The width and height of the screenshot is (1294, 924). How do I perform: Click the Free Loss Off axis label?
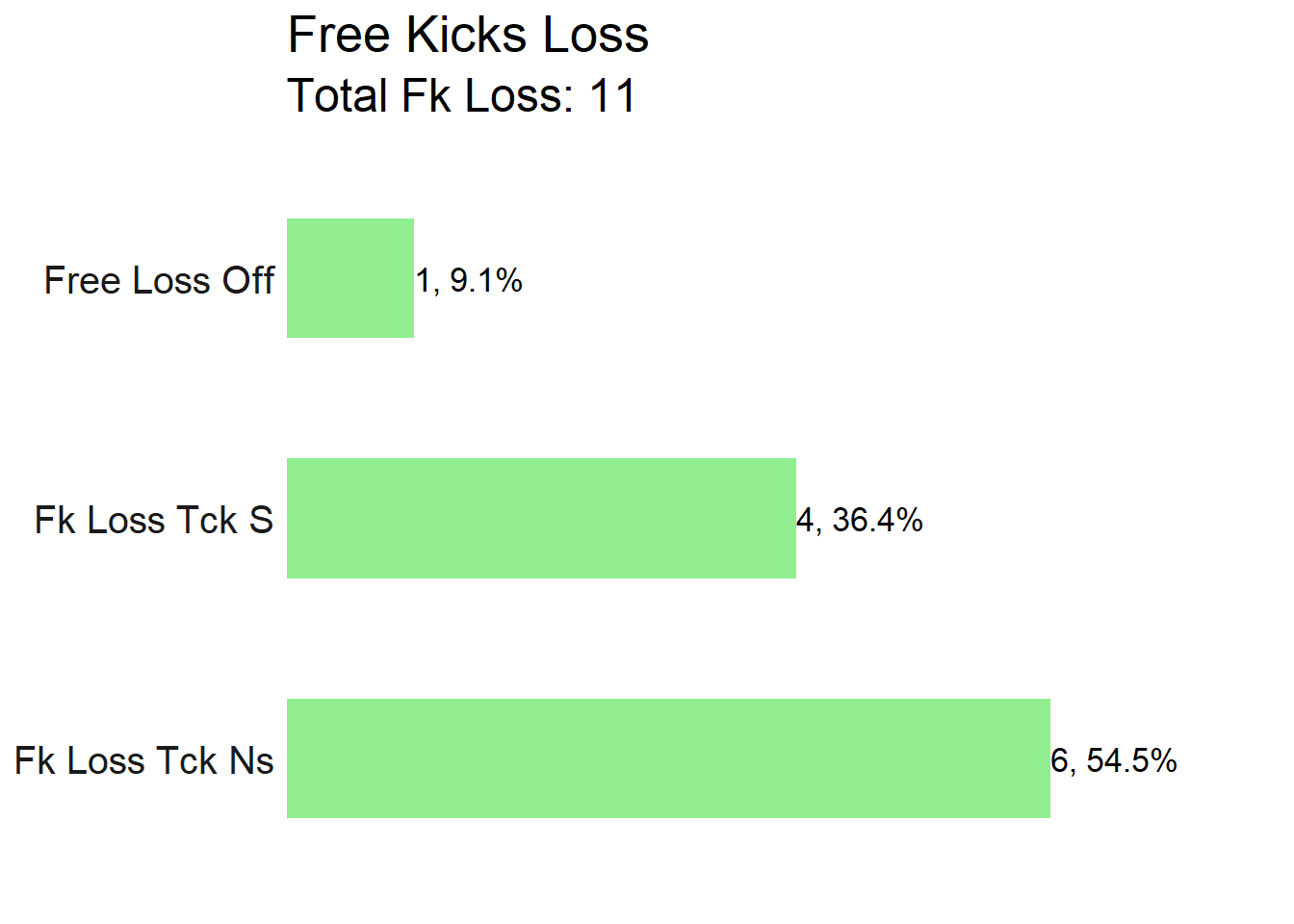[159, 280]
